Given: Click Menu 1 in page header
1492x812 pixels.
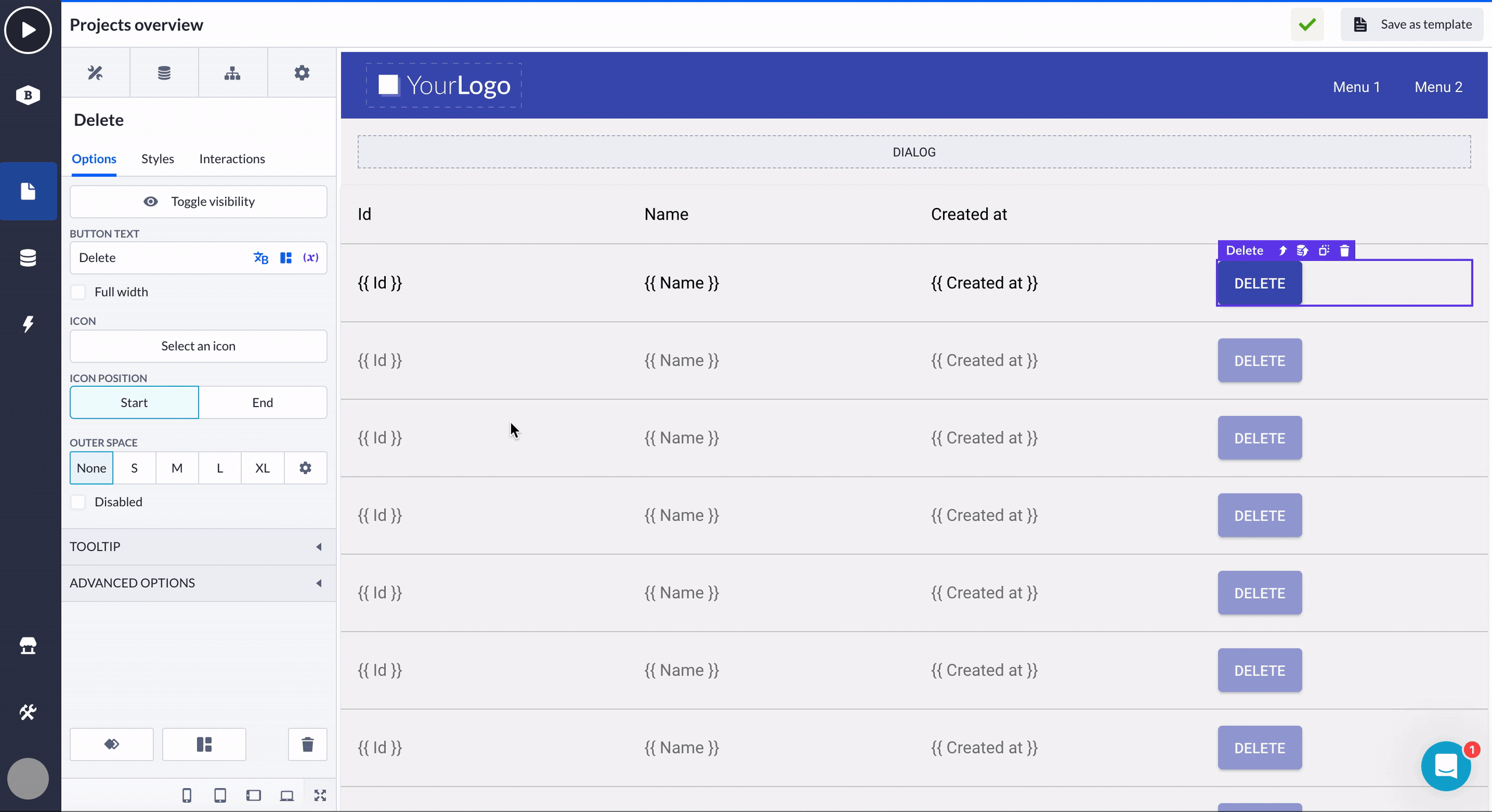Looking at the screenshot, I should point(1356,87).
